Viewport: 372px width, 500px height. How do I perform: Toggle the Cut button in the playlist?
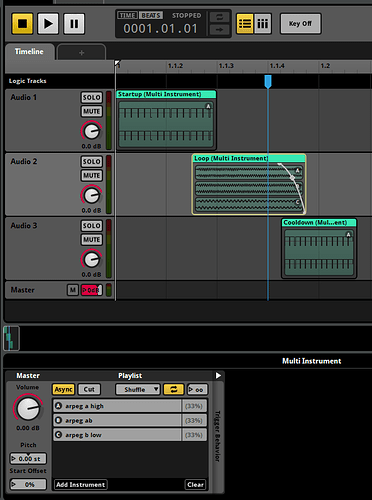89,389
